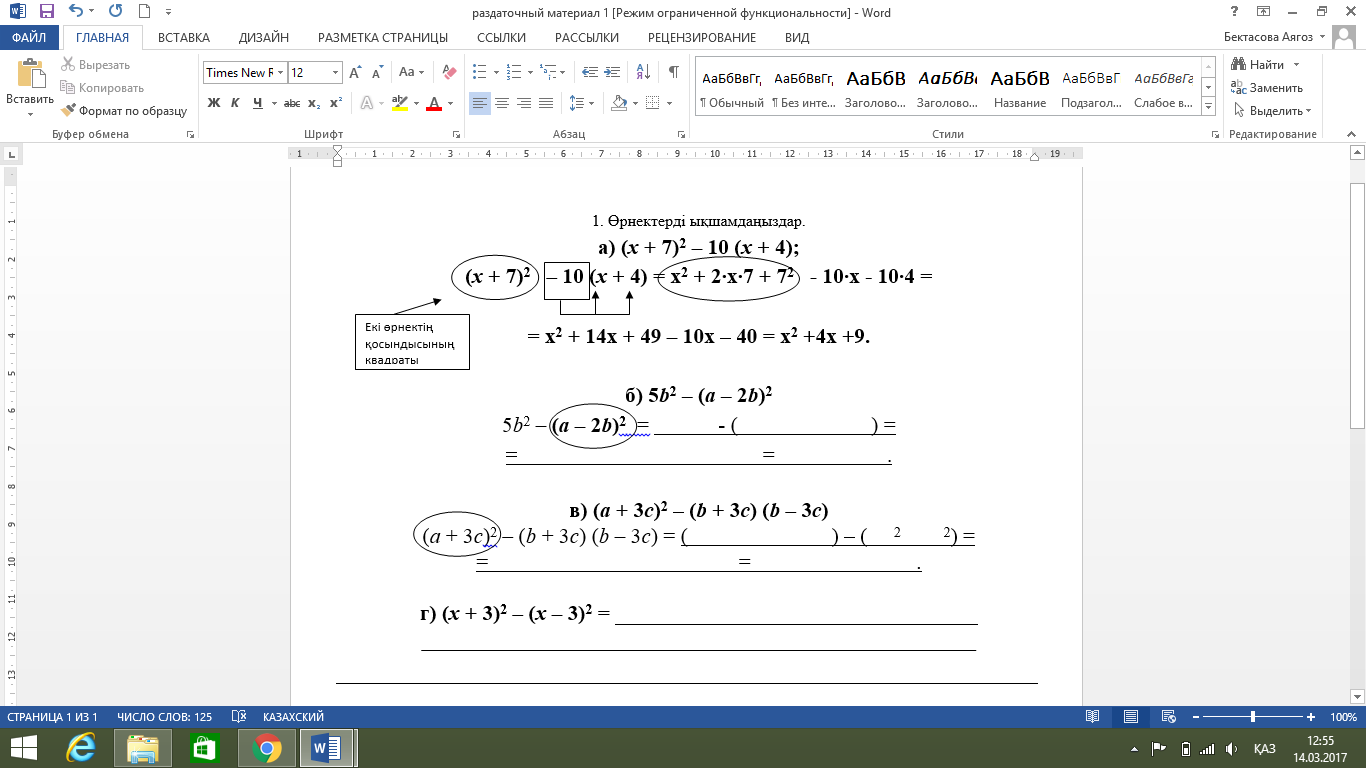Click the Windows Start button
1366x768 pixels.
pyautogui.click(x=24, y=748)
